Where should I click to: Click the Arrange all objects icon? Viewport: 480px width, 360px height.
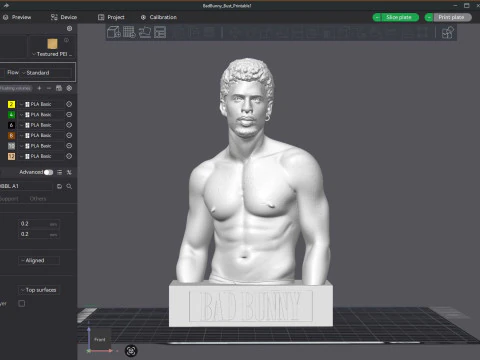coord(160,32)
